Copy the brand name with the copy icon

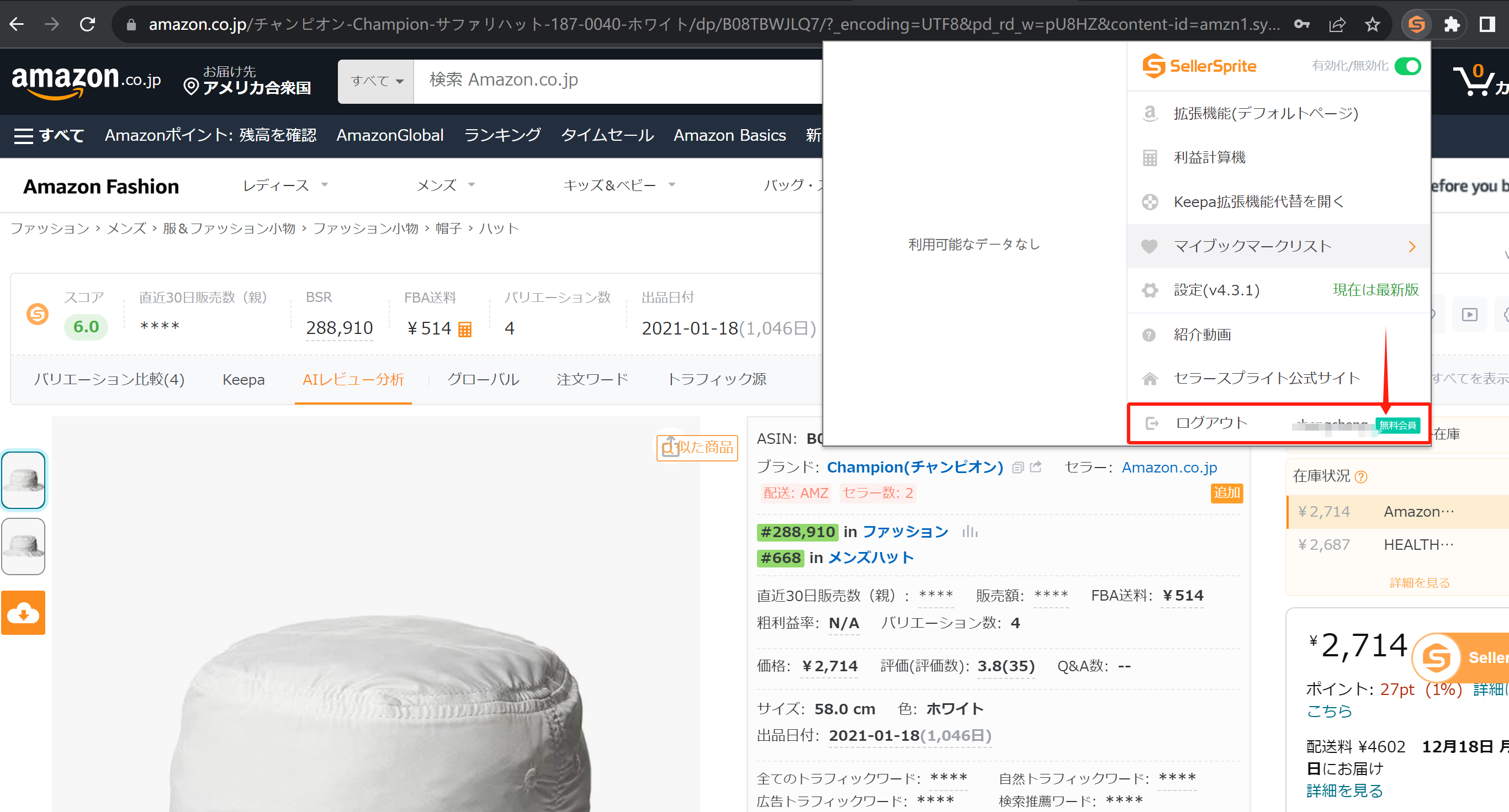tap(1018, 467)
